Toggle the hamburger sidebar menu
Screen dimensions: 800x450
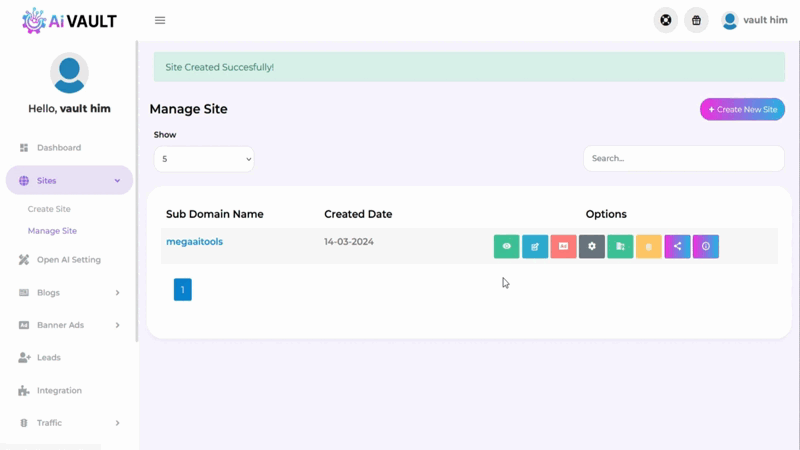click(x=160, y=20)
